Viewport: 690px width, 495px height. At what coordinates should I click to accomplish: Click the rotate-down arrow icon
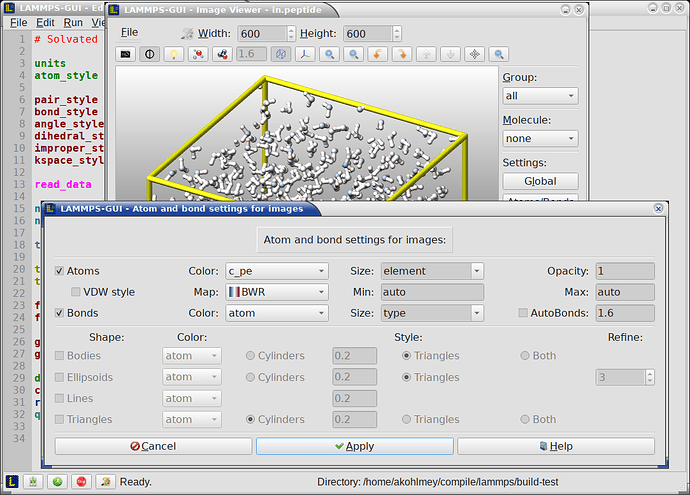click(450, 54)
